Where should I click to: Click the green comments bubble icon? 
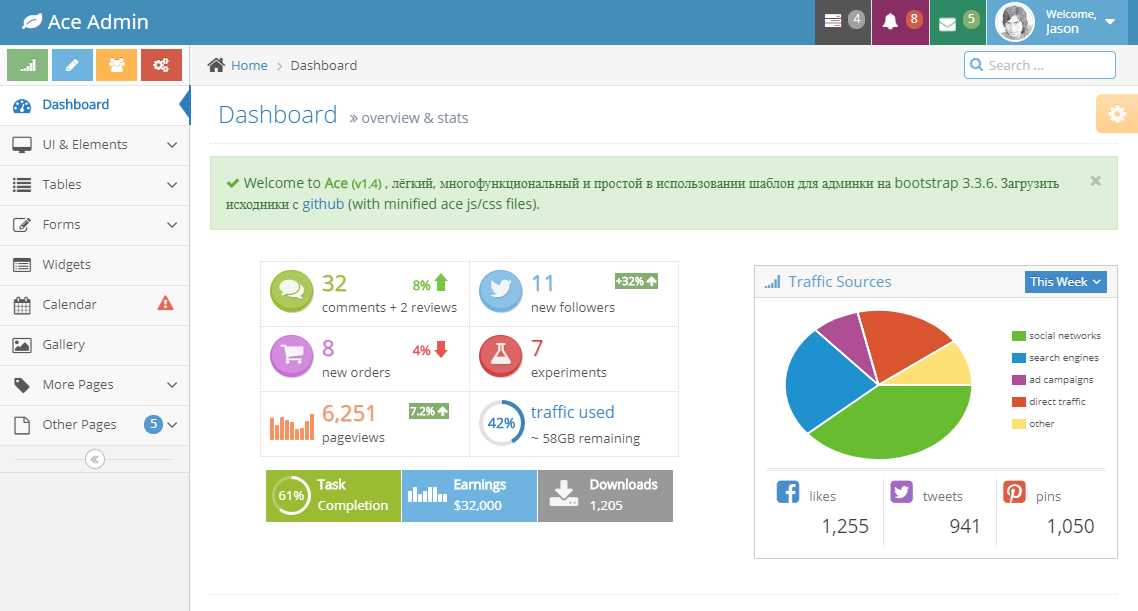click(291, 290)
